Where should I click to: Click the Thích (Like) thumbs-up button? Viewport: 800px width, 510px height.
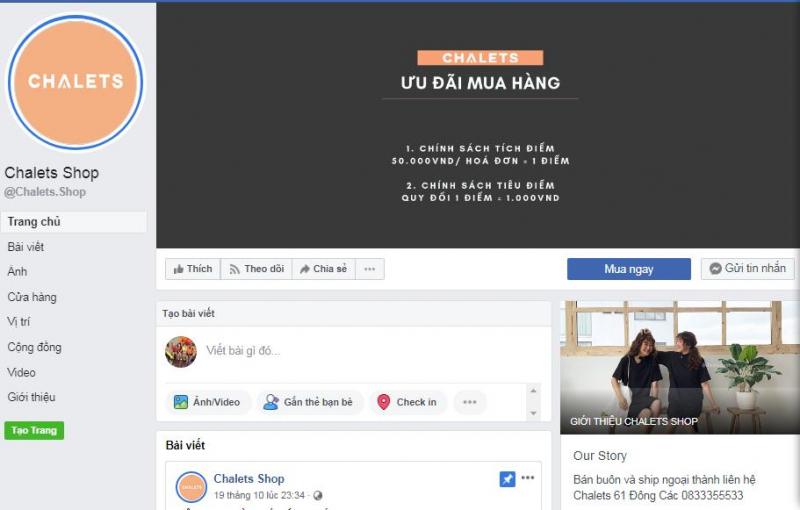point(192,269)
